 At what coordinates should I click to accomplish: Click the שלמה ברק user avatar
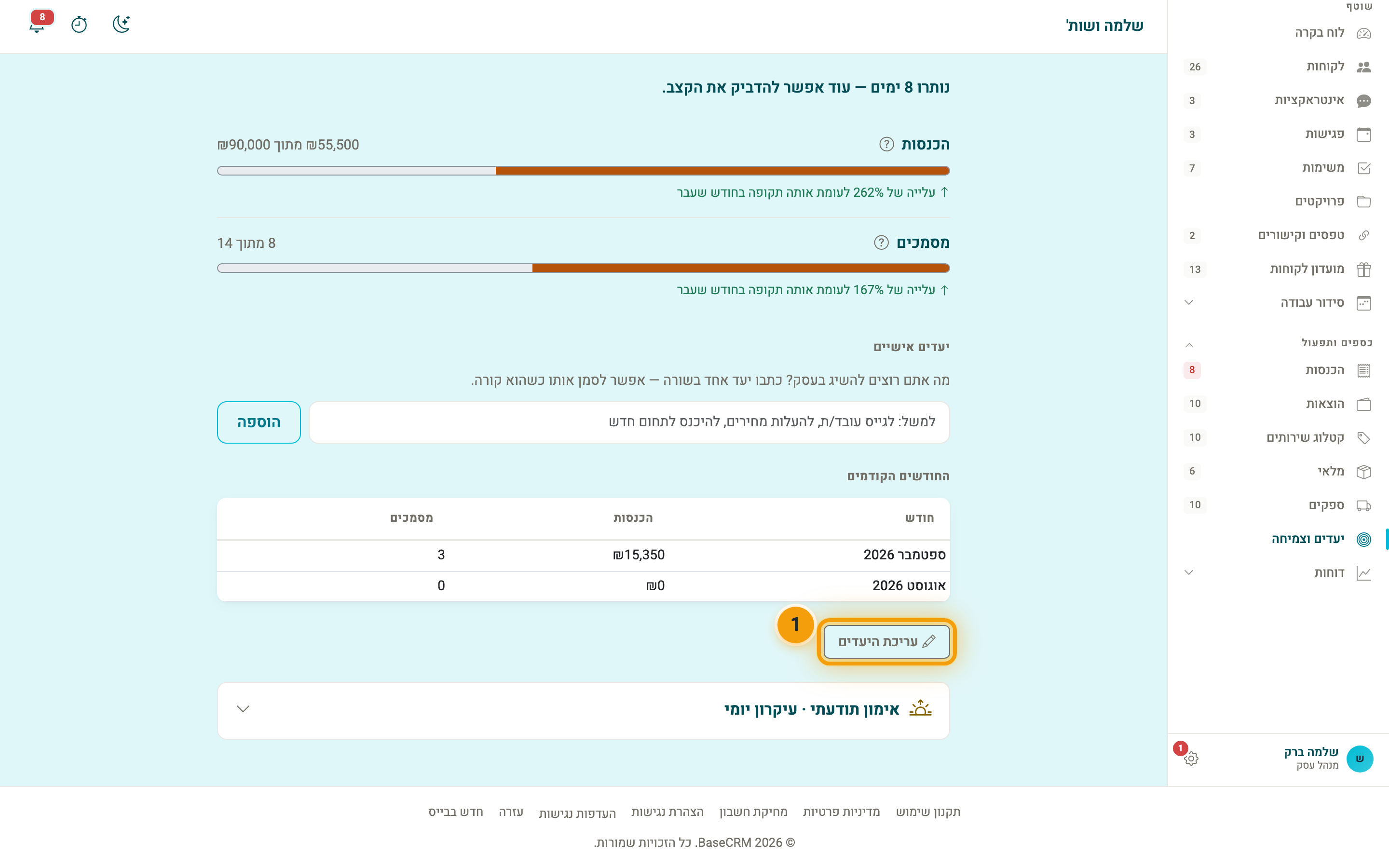click(1359, 759)
